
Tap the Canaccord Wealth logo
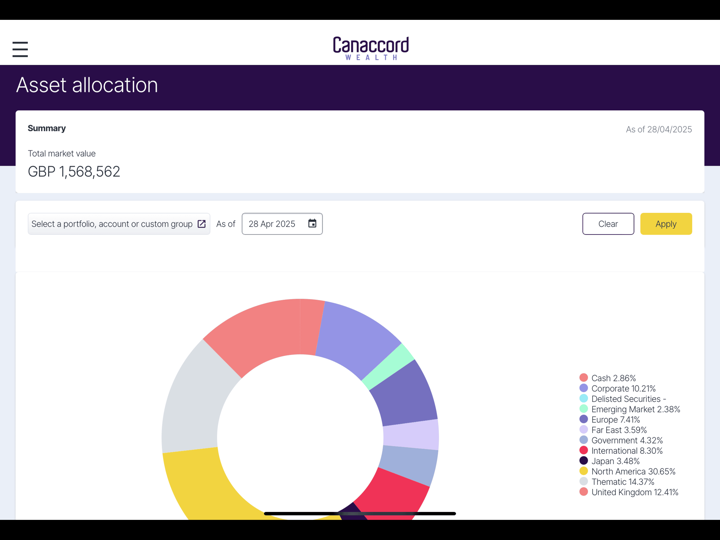tap(371, 48)
